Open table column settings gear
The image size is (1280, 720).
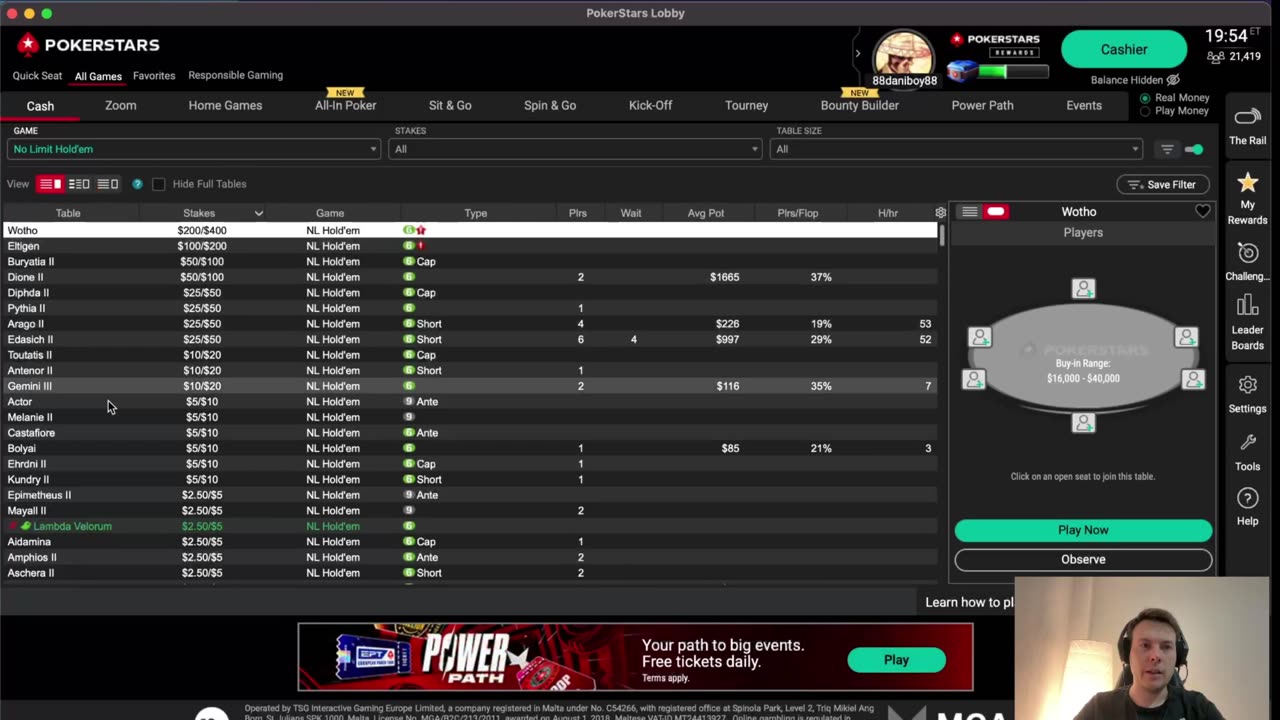tap(940, 213)
